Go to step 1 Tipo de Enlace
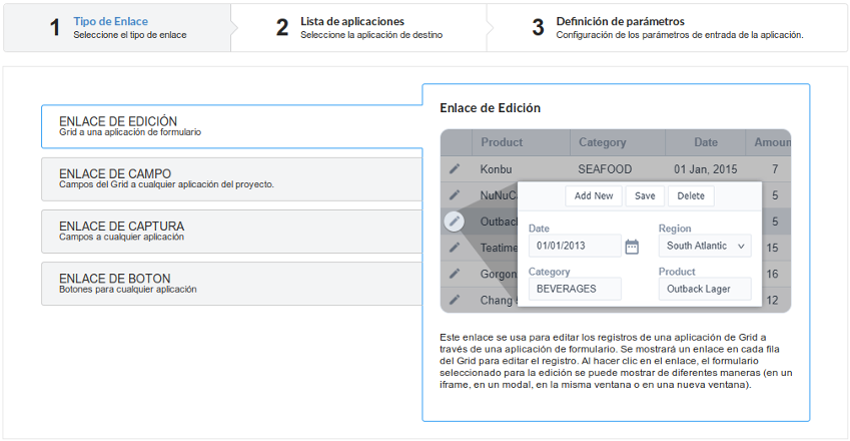The image size is (850, 441). coord(116,27)
